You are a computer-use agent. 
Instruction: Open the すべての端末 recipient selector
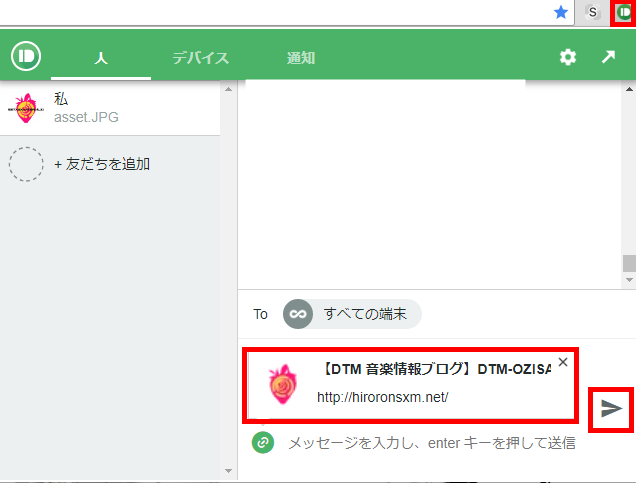coord(364,314)
